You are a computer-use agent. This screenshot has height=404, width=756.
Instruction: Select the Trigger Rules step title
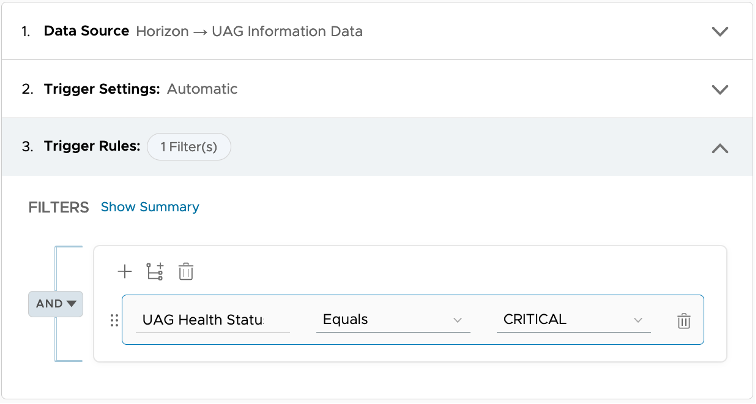[91, 147]
